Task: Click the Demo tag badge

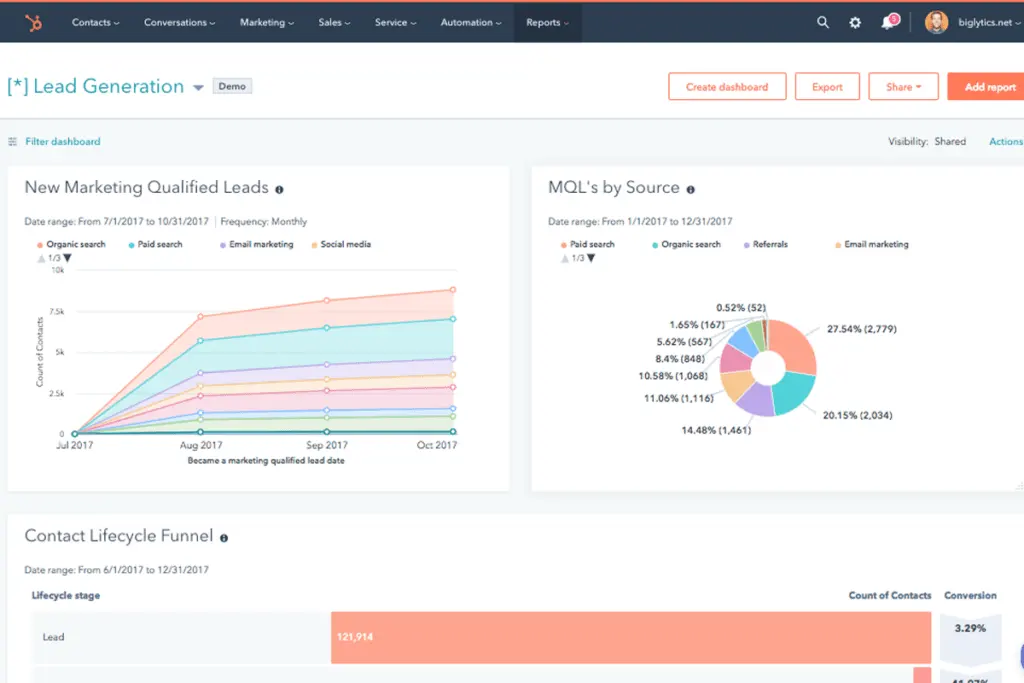Action: [x=232, y=86]
